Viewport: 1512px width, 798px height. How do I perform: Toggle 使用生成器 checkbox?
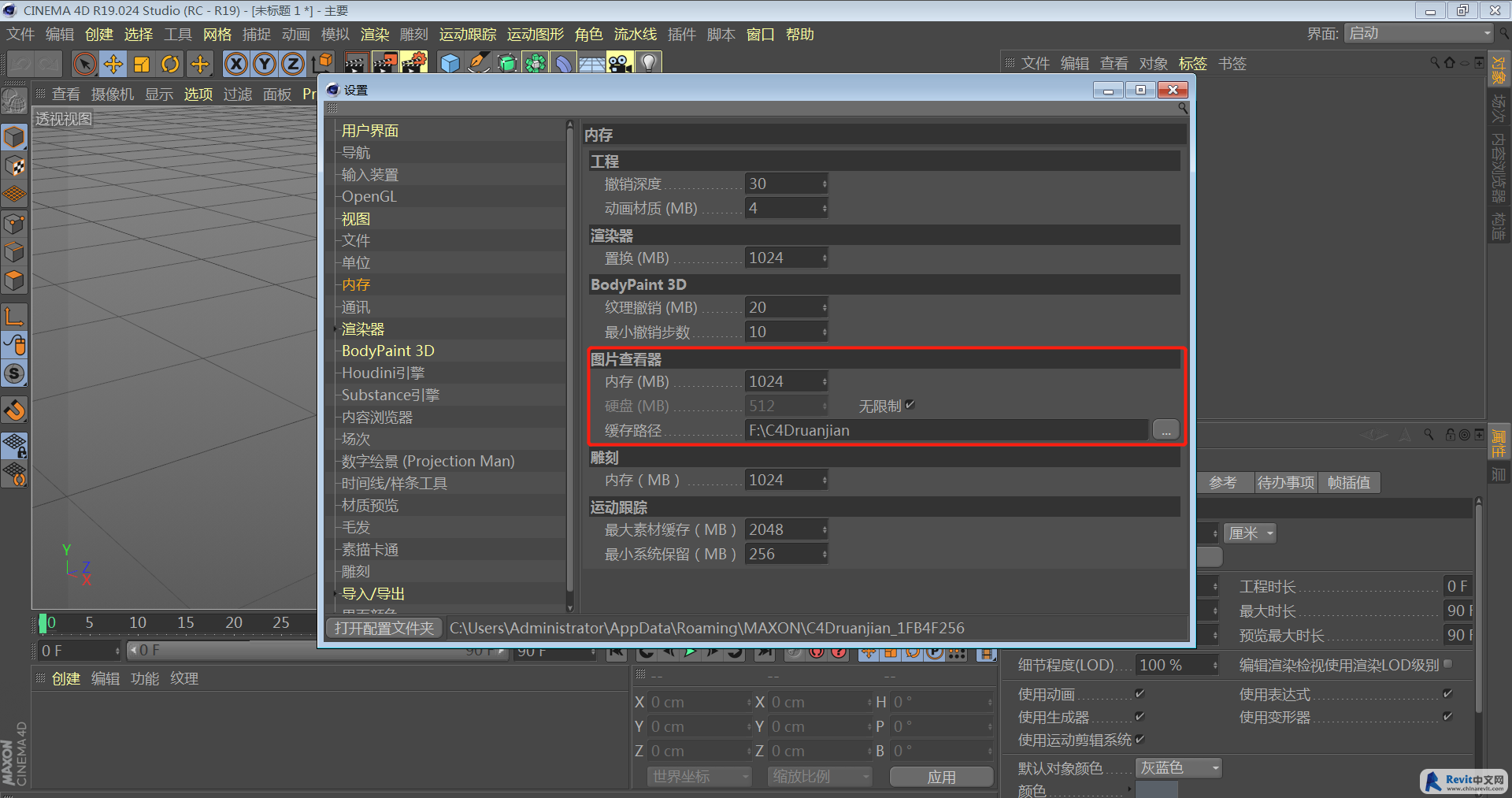(1140, 716)
